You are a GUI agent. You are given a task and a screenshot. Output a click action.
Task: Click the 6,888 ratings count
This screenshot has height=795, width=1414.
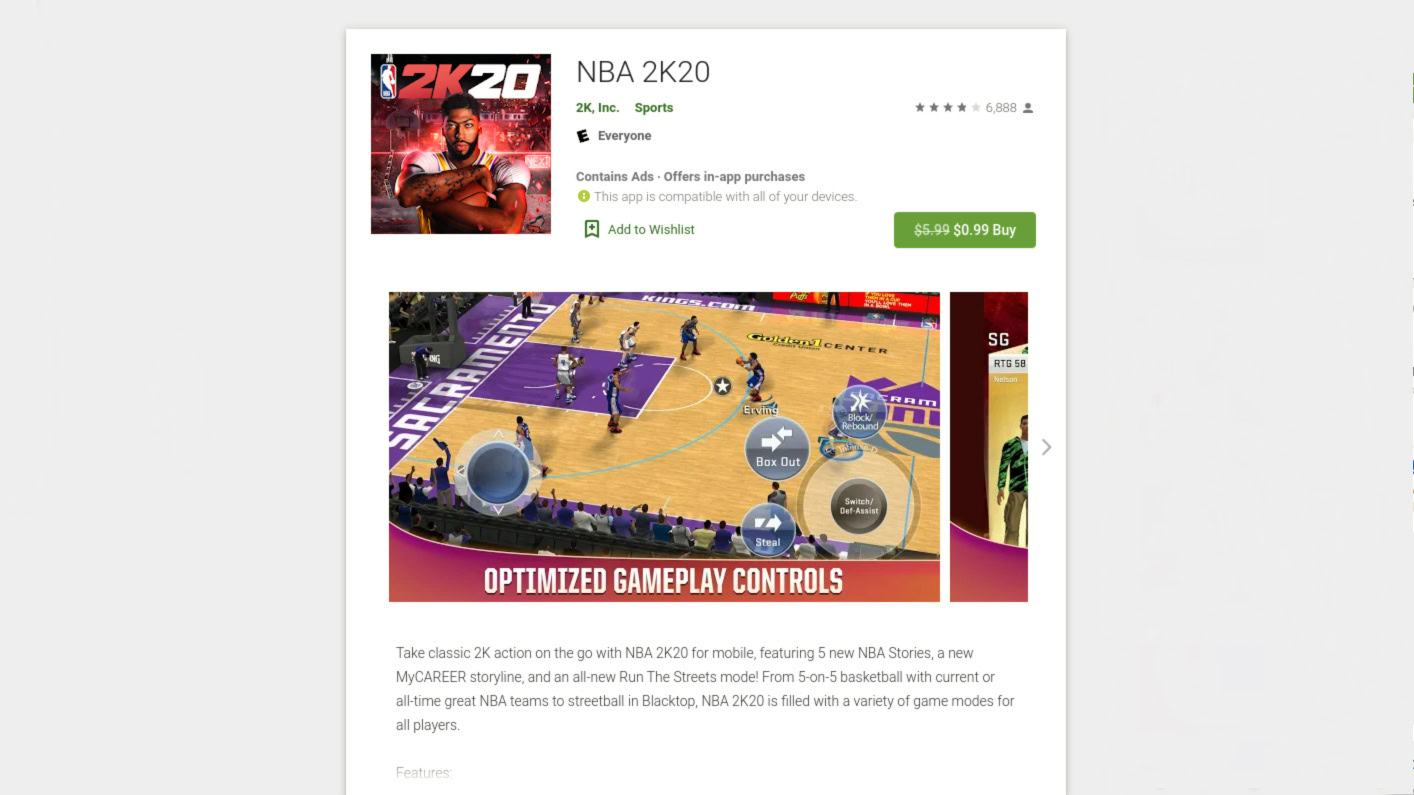tap(1001, 108)
